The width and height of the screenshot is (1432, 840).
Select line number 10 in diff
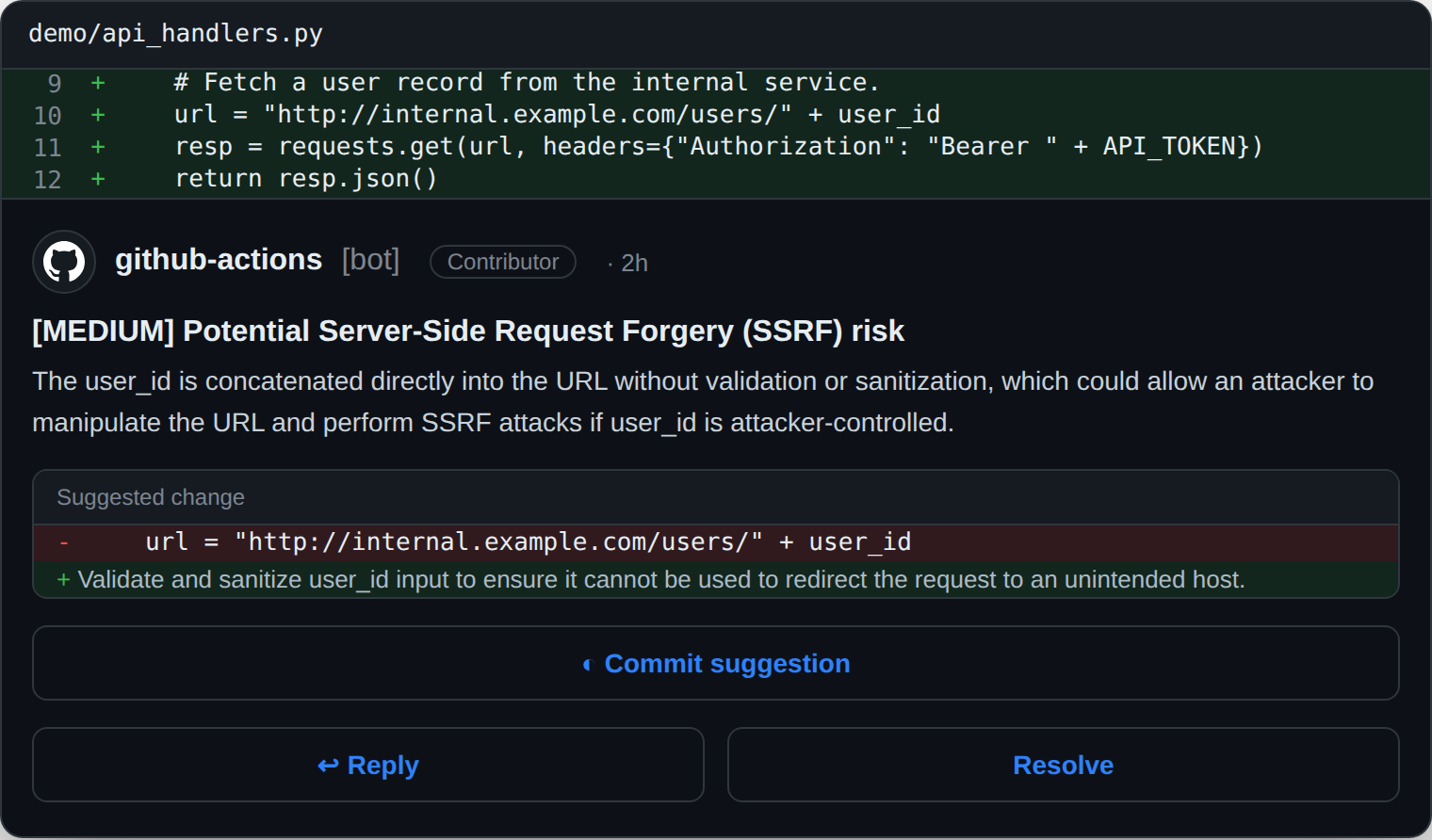pos(48,115)
